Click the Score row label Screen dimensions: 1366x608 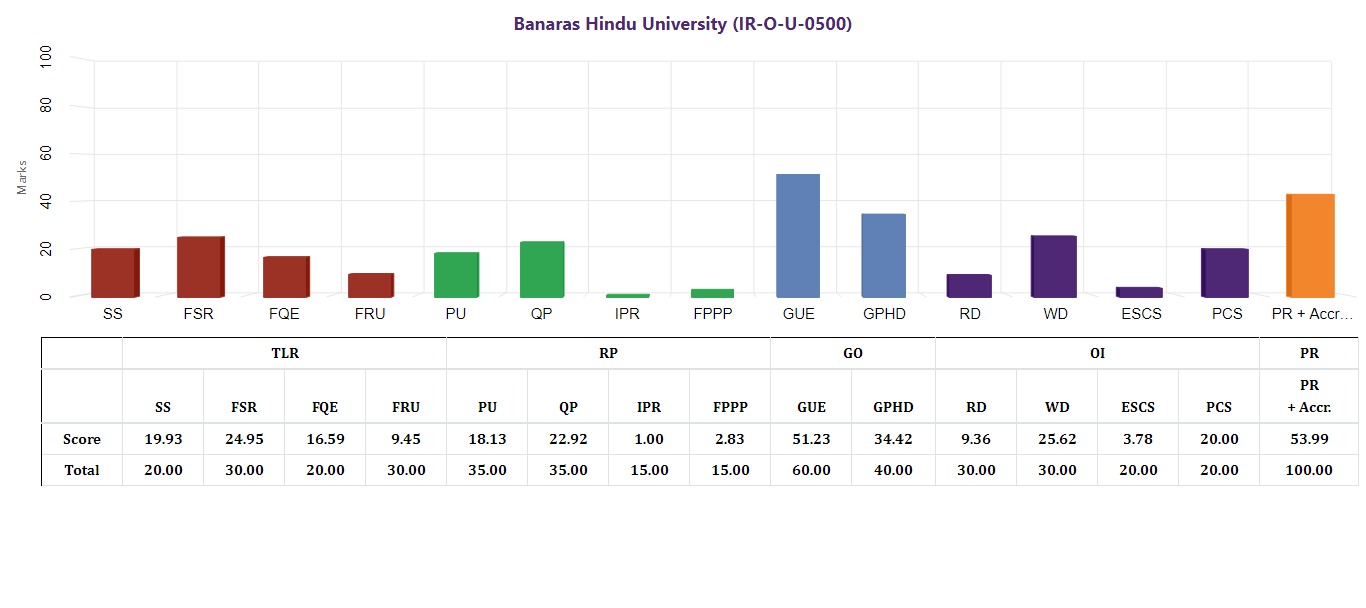point(82,439)
